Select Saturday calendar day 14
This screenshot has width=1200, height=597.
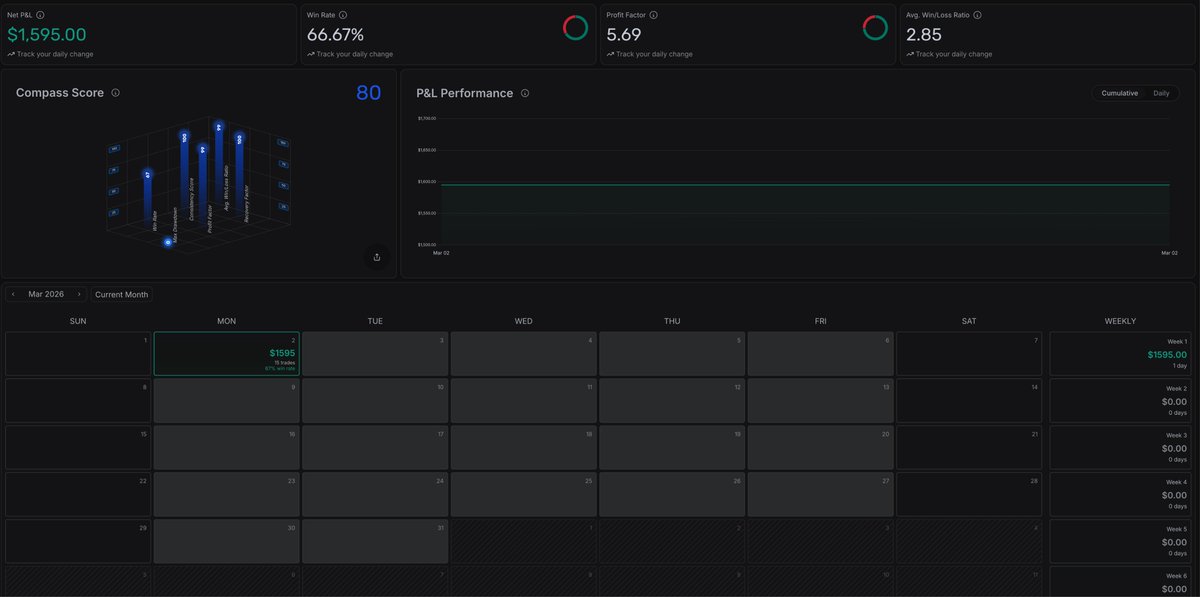coord(969,401)
